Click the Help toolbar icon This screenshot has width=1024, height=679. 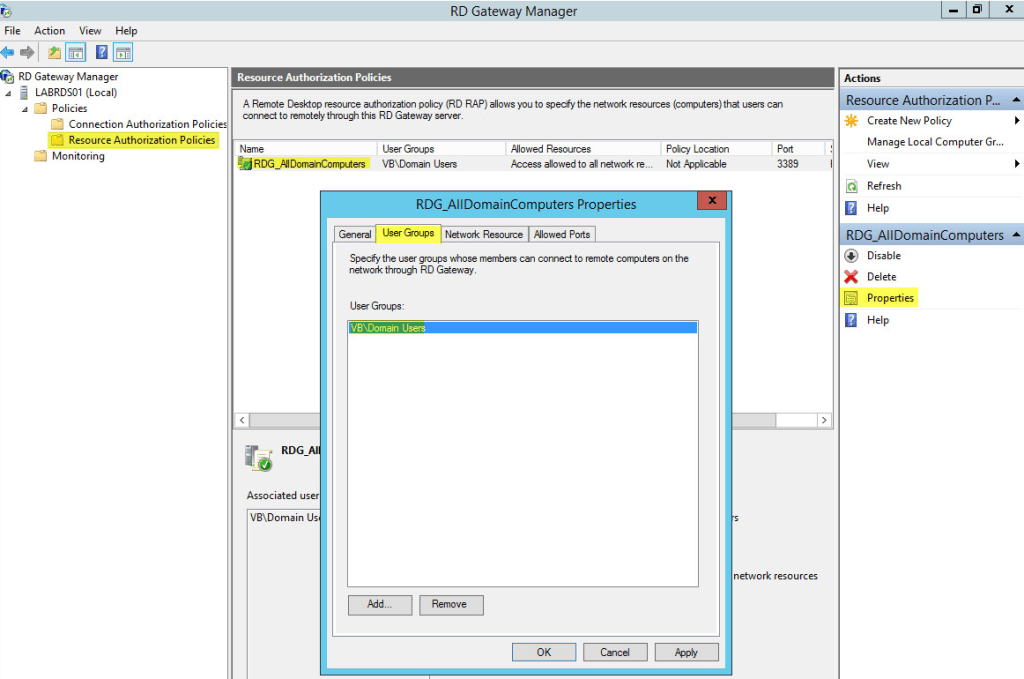[x=101, y=52]
